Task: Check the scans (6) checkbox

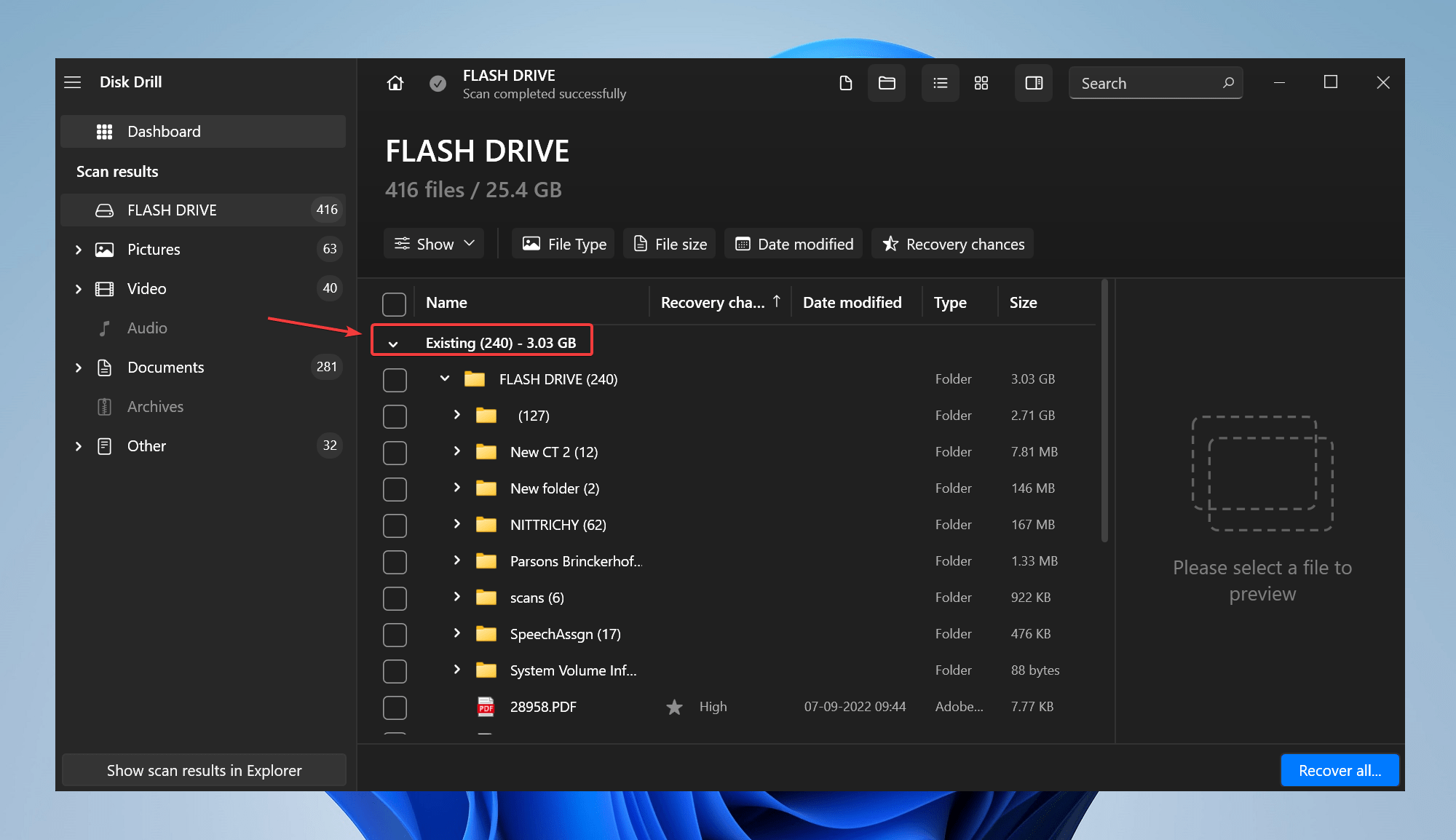Action: pos(395,598)
